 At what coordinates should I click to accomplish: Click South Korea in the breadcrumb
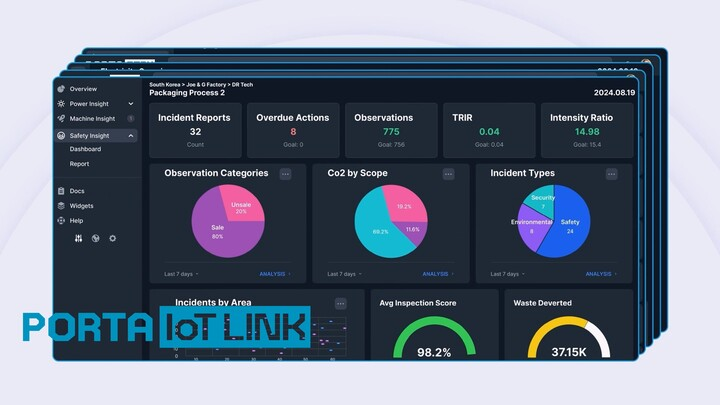(x=164, y=84)
